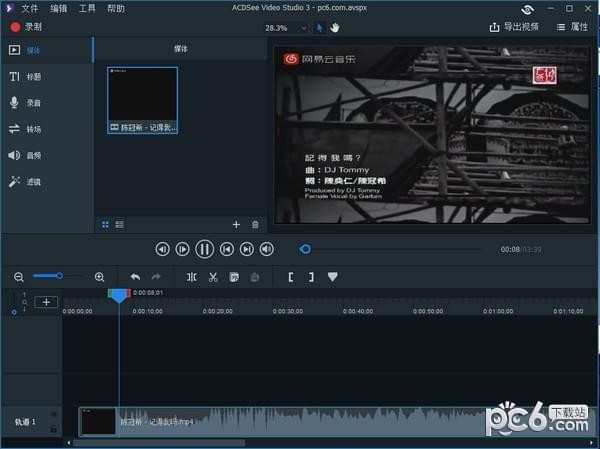Open the 音频 audio sidebar tab
The image size is (600, 449).
pyautogui.click(x=47, y=155)
